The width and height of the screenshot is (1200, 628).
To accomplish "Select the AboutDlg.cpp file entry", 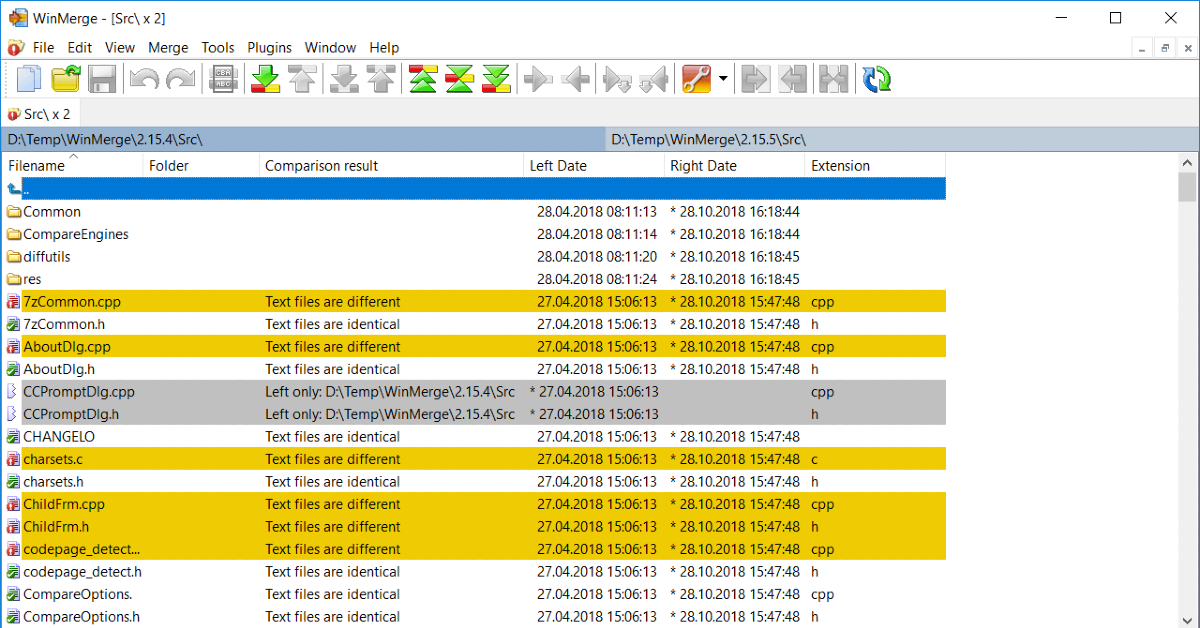I will pyautogui.click(x=67, y=347).
